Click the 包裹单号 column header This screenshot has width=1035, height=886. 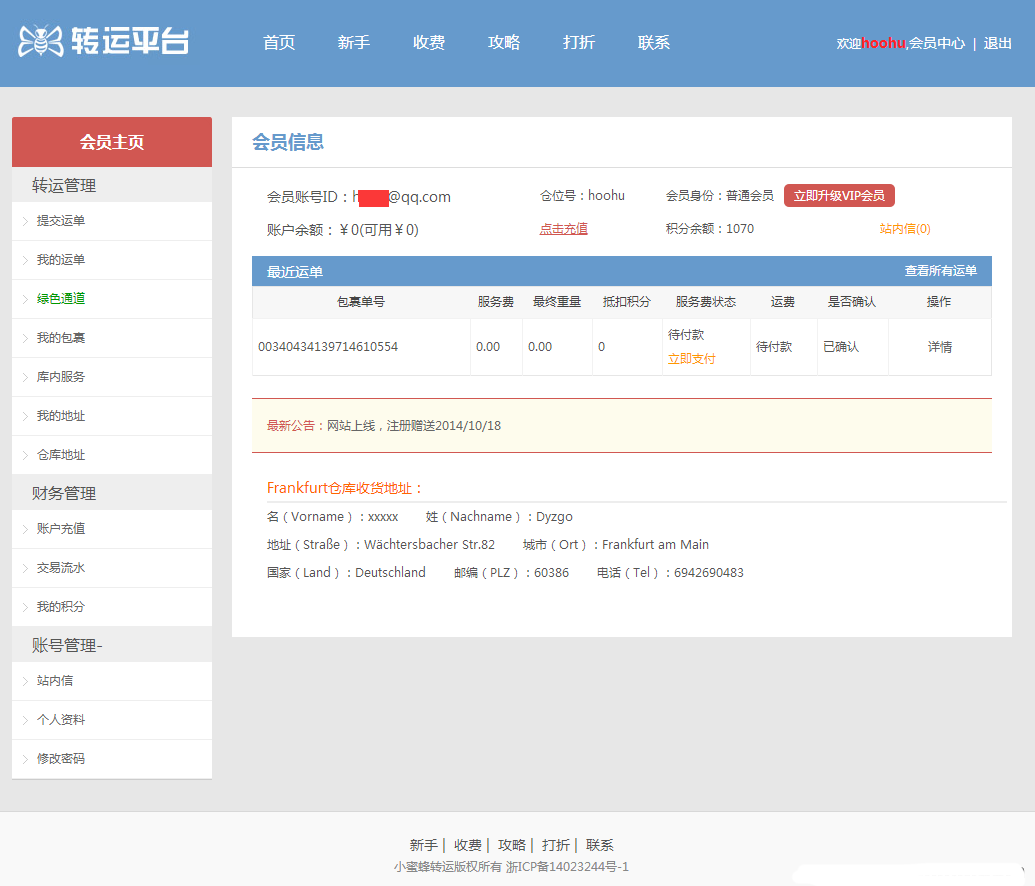360,302
